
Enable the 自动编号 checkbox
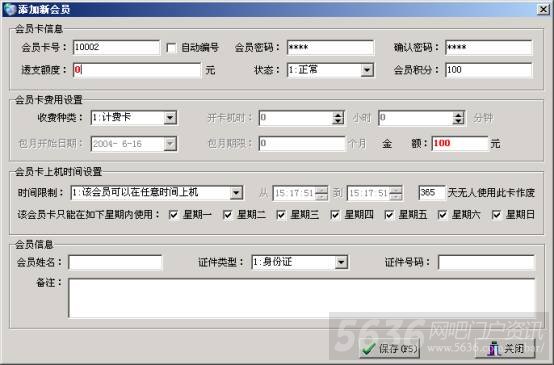point(171,48)
